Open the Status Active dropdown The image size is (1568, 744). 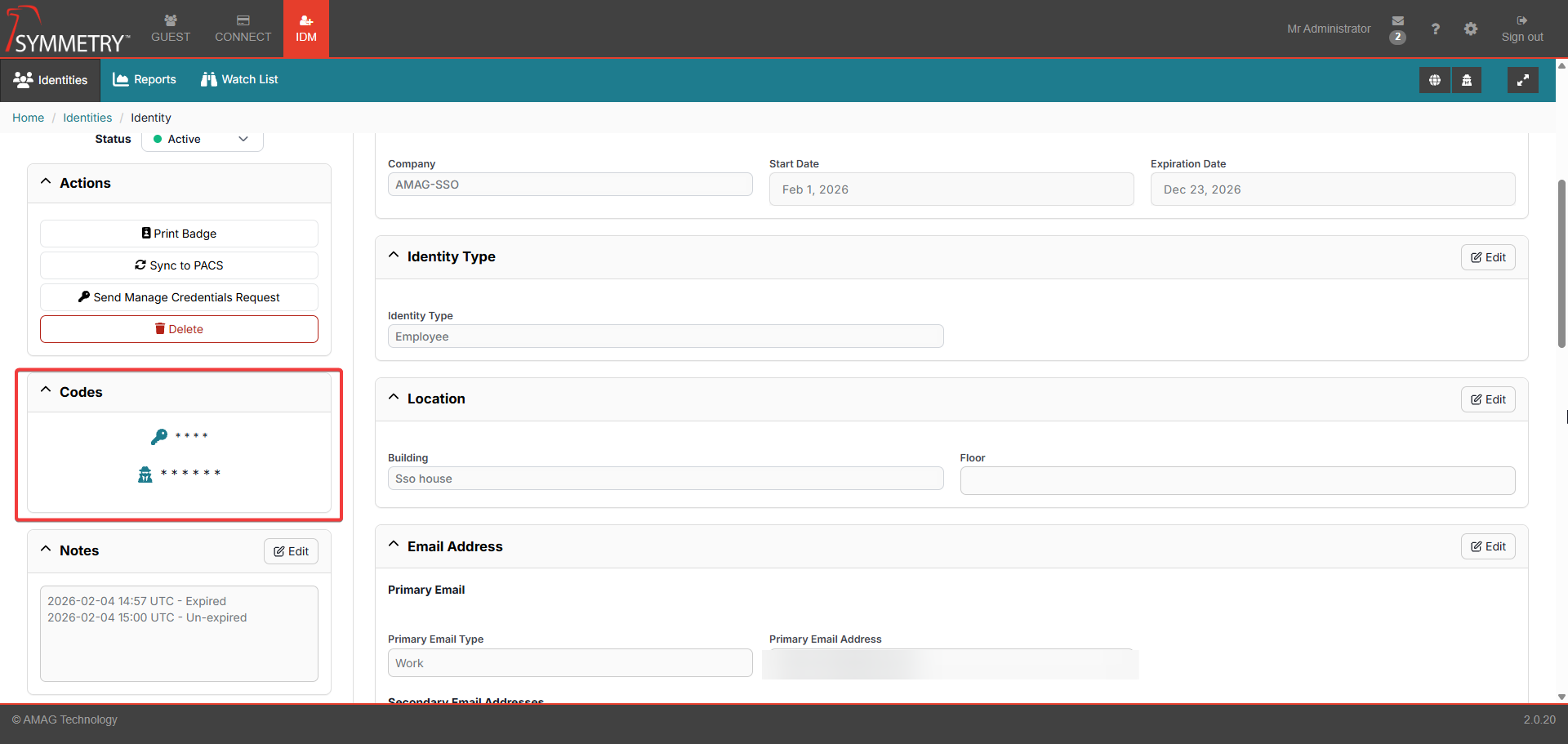coord(203,140)
